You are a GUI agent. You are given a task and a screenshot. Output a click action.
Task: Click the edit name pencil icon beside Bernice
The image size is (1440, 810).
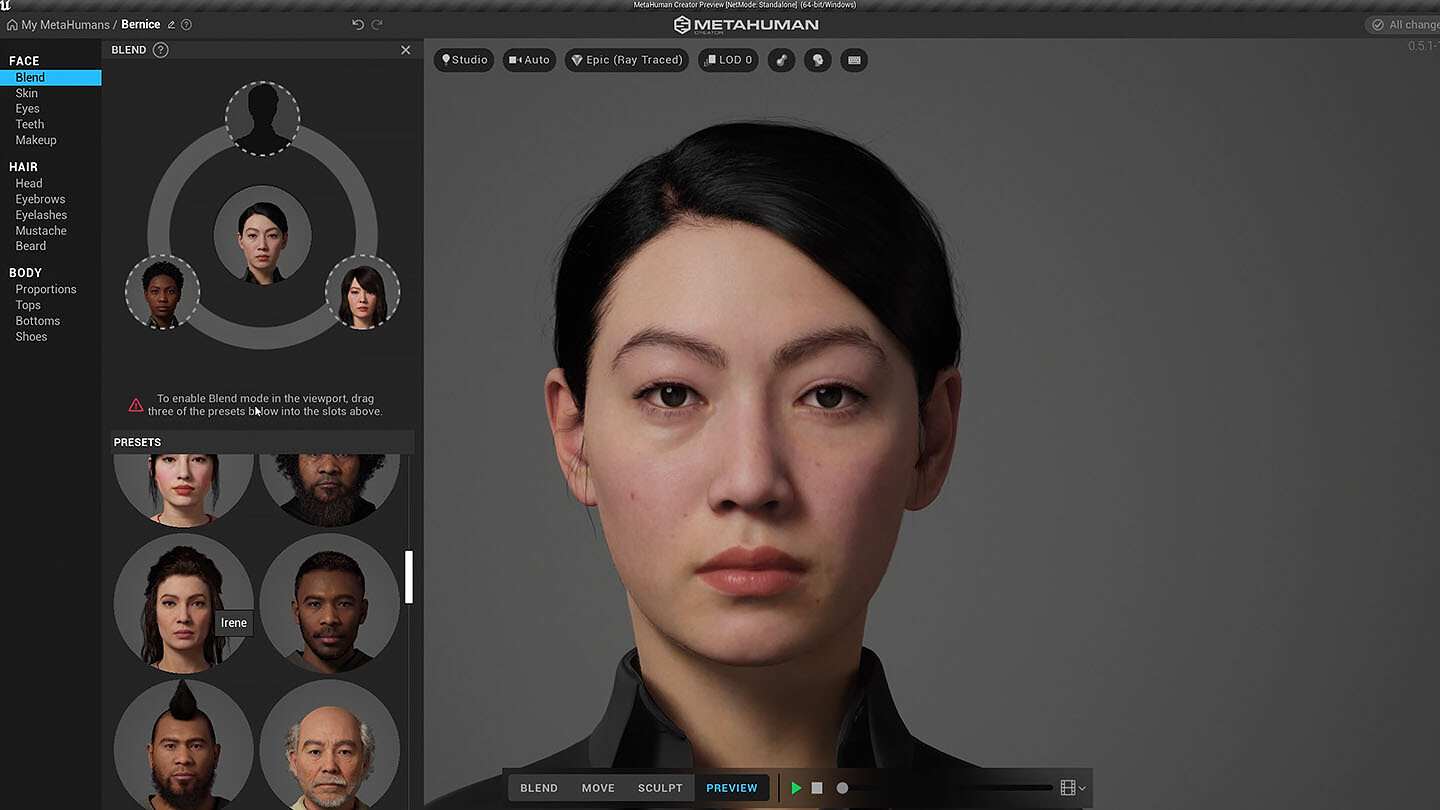point(171,25)
